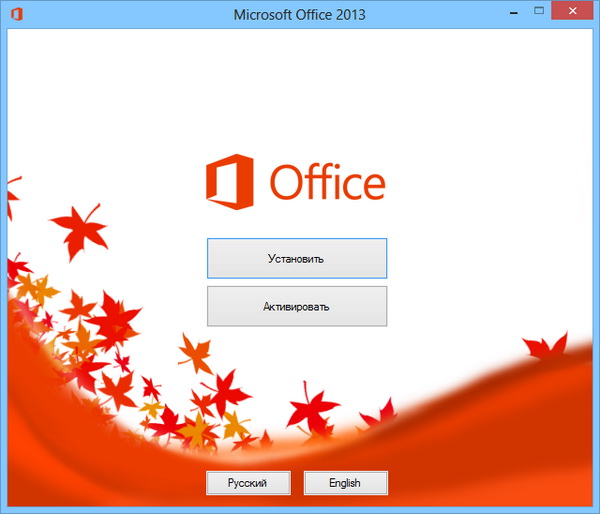This screenshot has height=514, width=600.
Task: Open the system menu via title bar Office icon
Action: point(16,14)
